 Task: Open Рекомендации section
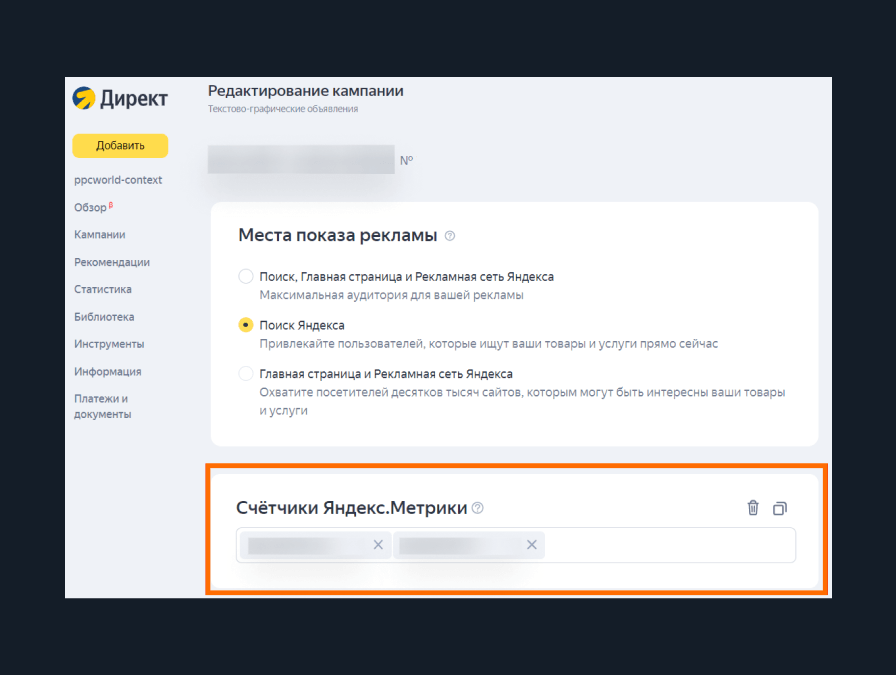[112, 262]
